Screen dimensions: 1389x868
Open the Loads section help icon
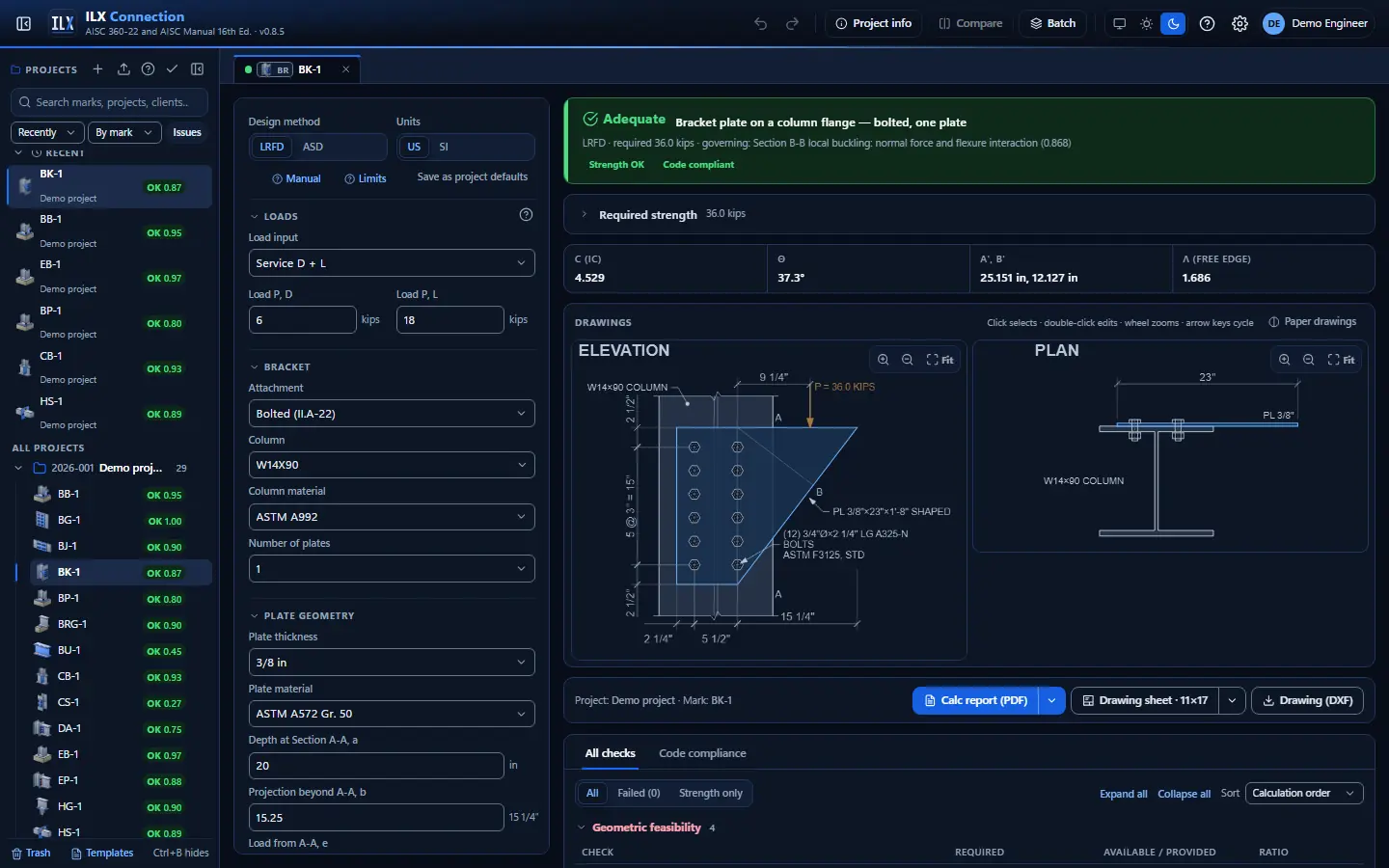[526, 215]
